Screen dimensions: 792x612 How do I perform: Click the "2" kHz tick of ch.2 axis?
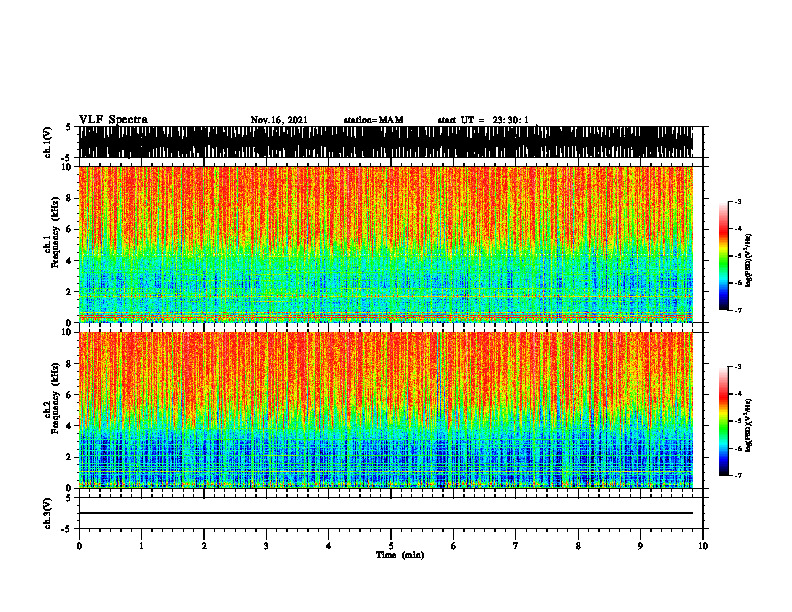(70, 457)
